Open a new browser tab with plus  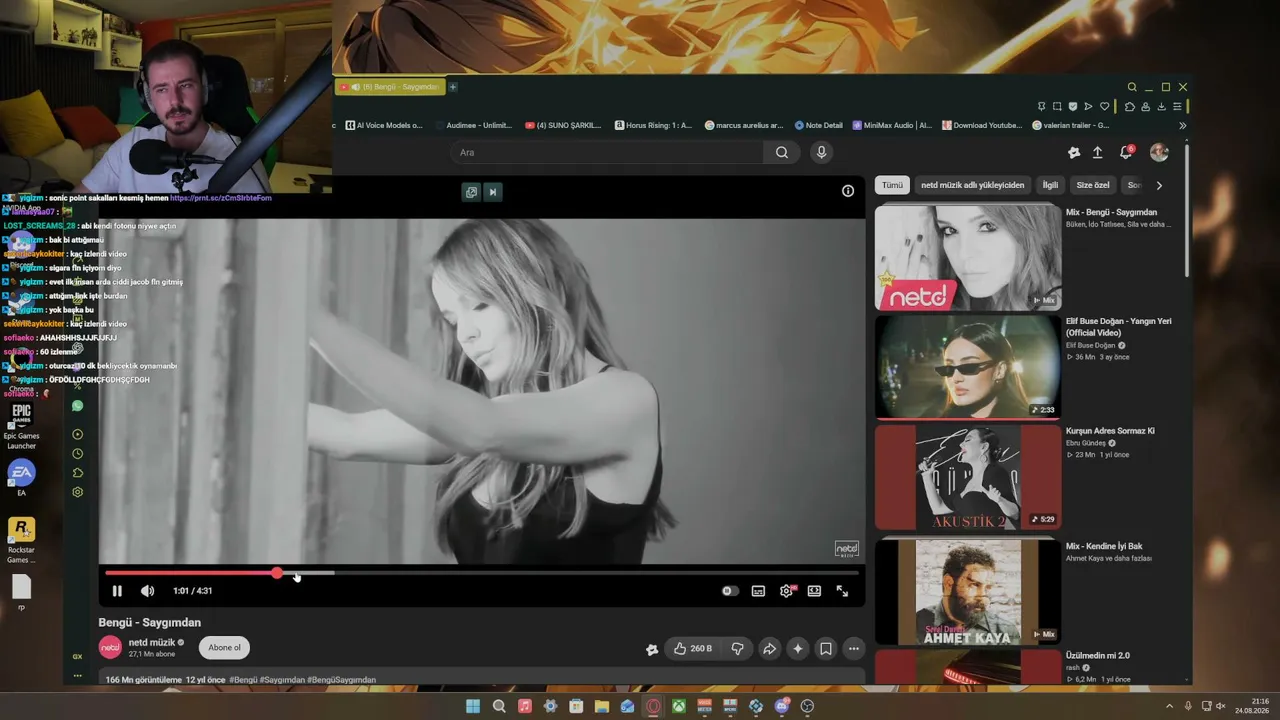[x=453, y=87]
